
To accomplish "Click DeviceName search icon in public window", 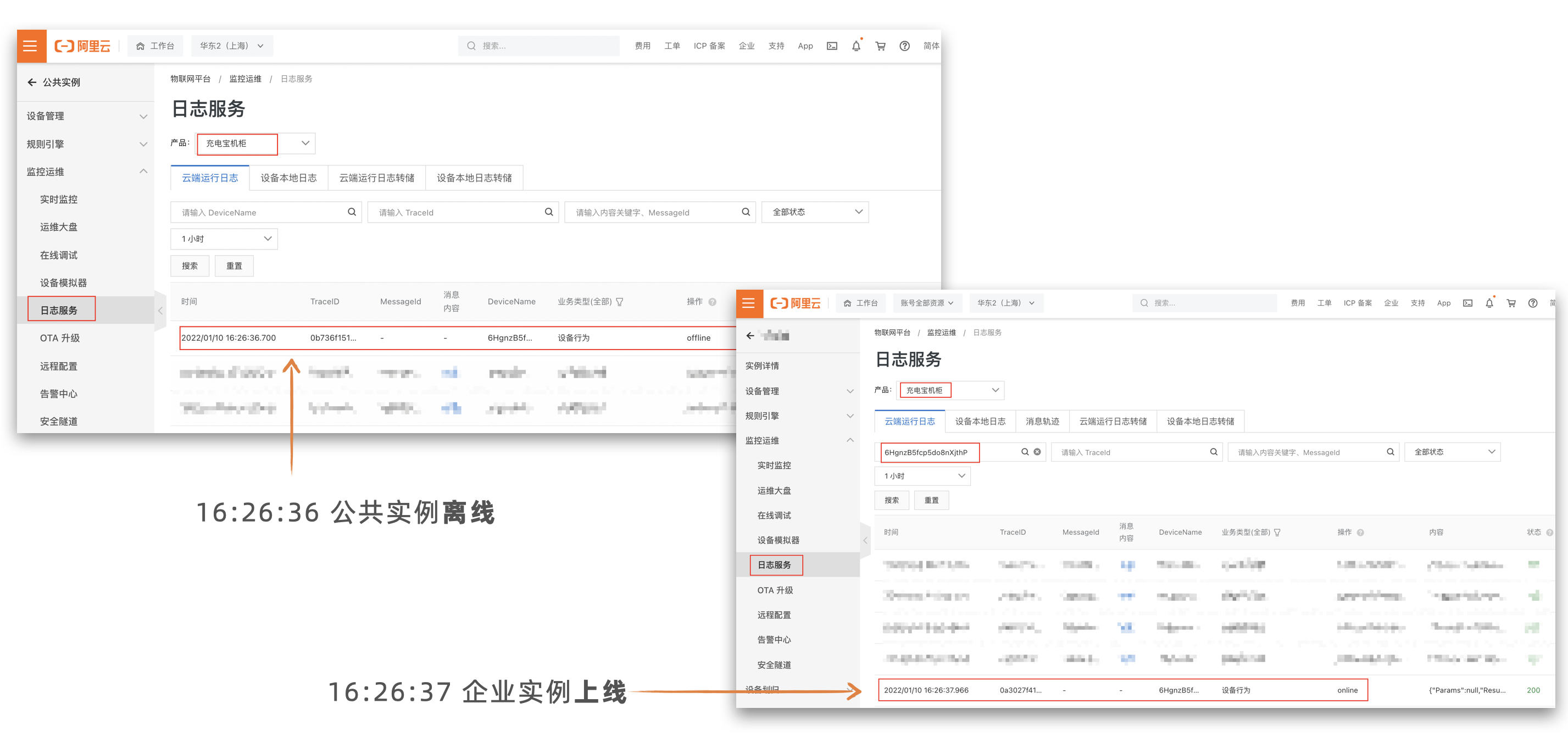I will tap(352, 212).
